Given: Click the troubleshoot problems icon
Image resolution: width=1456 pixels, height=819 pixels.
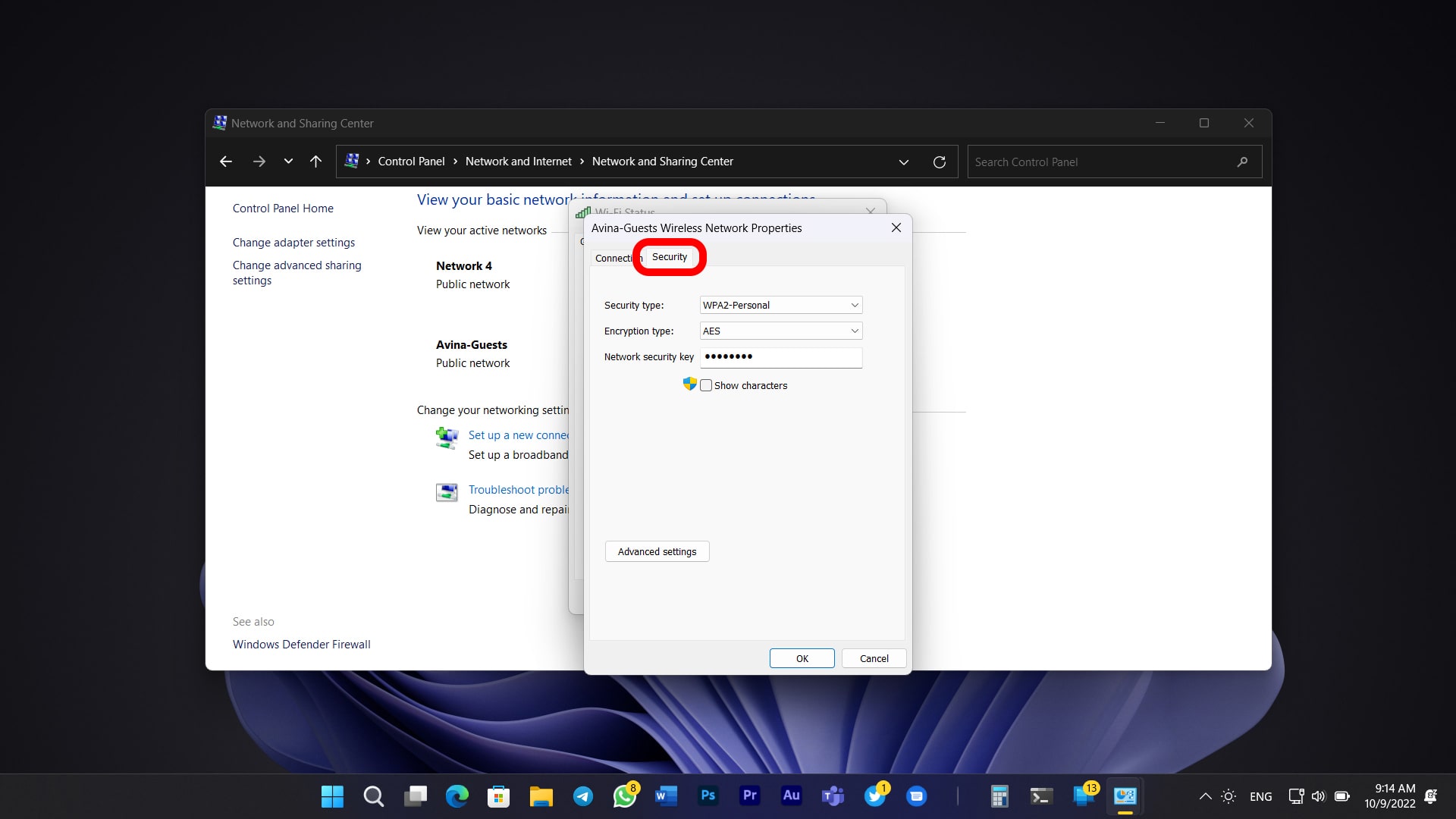Looking at the screenshot, I should (447, 492).
